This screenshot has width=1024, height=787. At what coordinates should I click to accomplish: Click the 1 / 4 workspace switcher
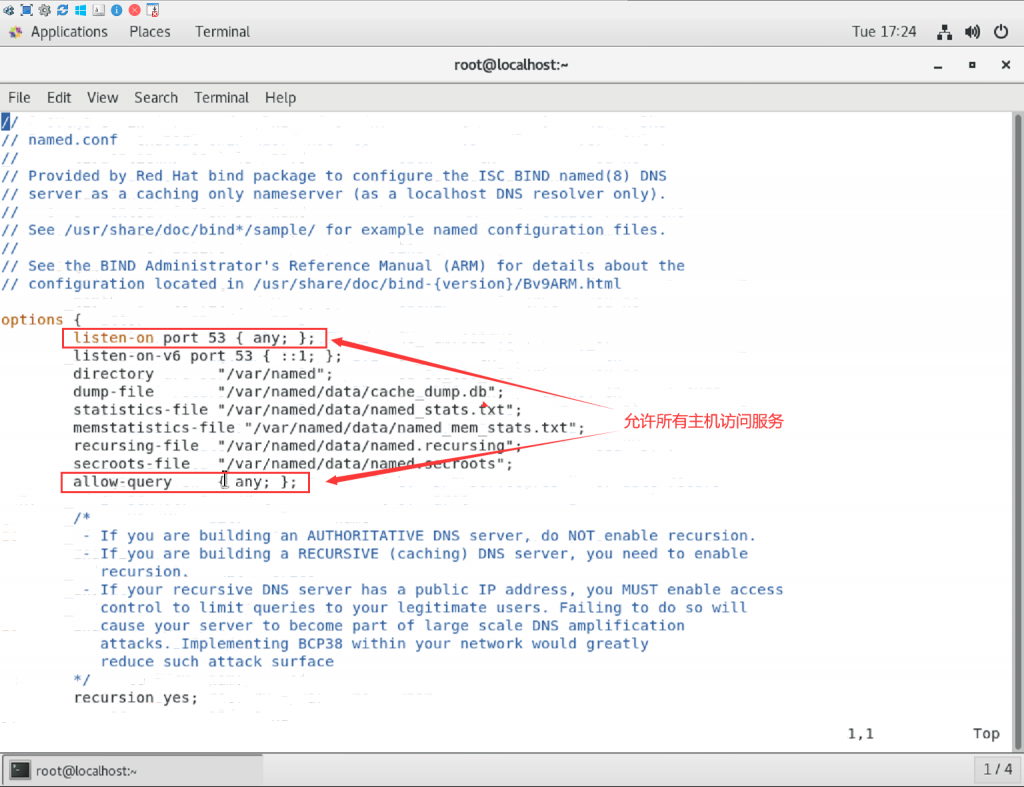[x=997, y=770]
